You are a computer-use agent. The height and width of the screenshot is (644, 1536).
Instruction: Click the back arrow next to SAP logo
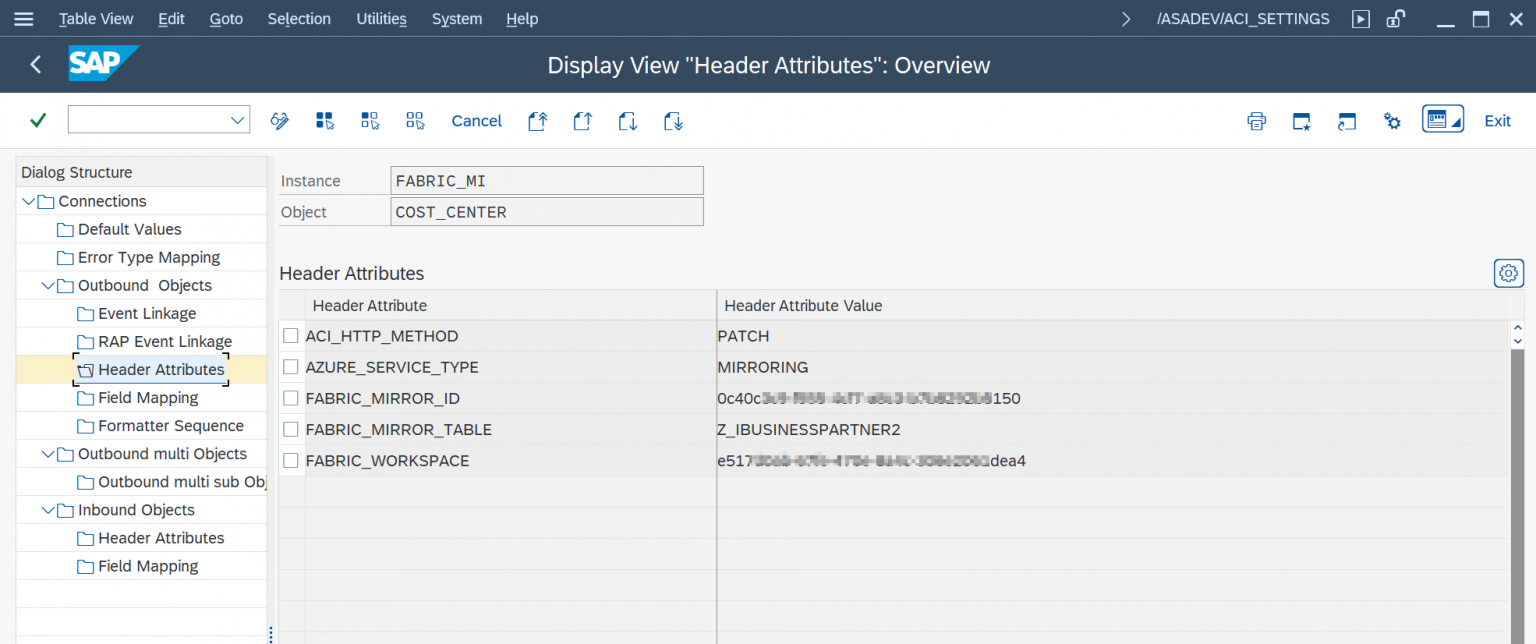36,65
